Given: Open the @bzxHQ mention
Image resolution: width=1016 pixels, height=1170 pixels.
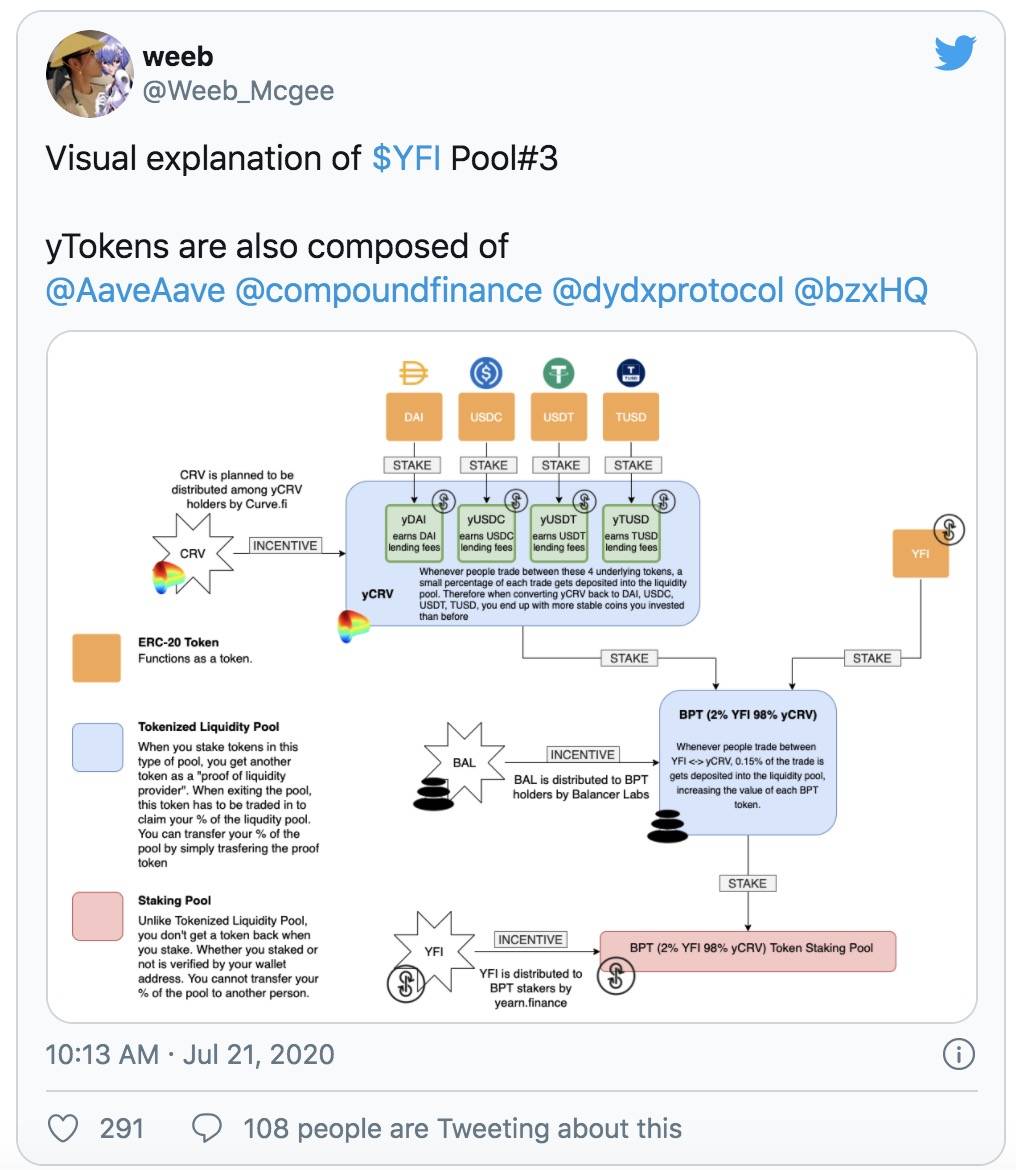Looking at the screenshot, I should pyautogui.click(x=861, y=290).
